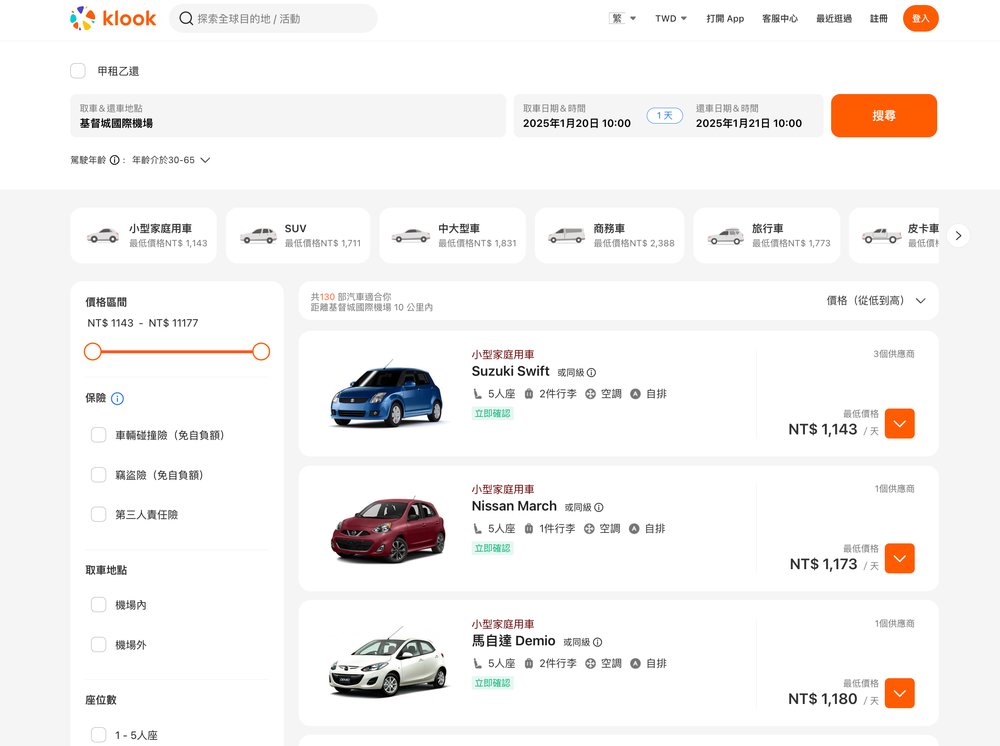The height and width of the screenshot is (746, 1000).
Task: Expand the Suzuki Swift price details chevron
Action: tap(899, 423)
